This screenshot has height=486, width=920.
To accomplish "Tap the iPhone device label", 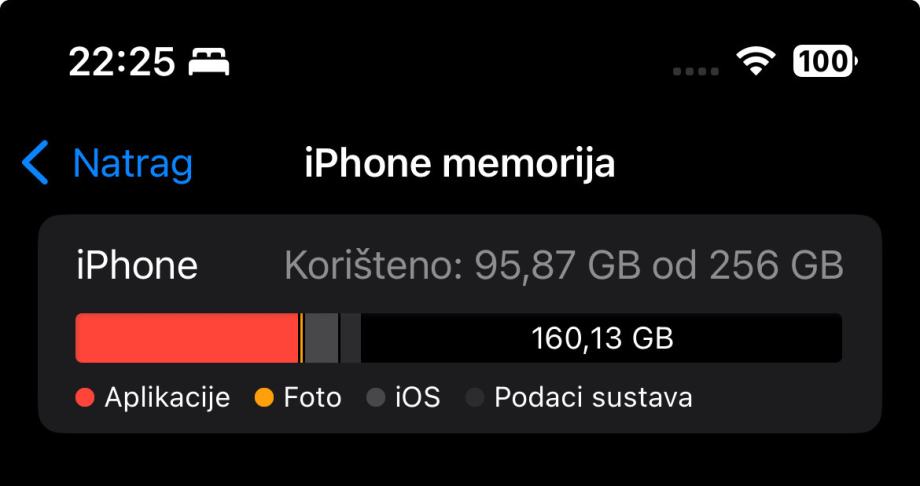I will click(x=137, y=265).
